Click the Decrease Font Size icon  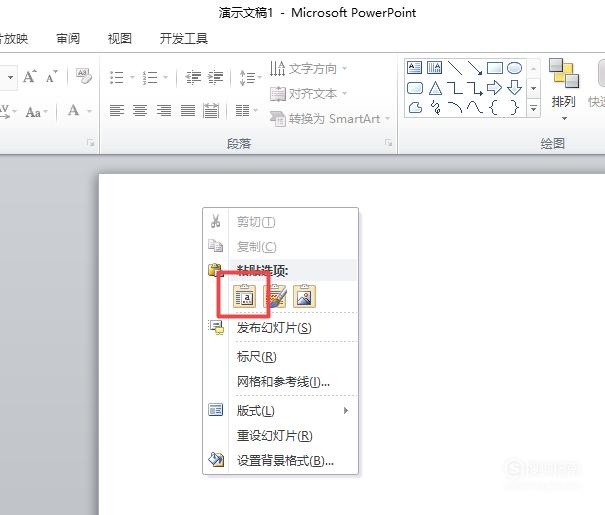click(51, 77)
